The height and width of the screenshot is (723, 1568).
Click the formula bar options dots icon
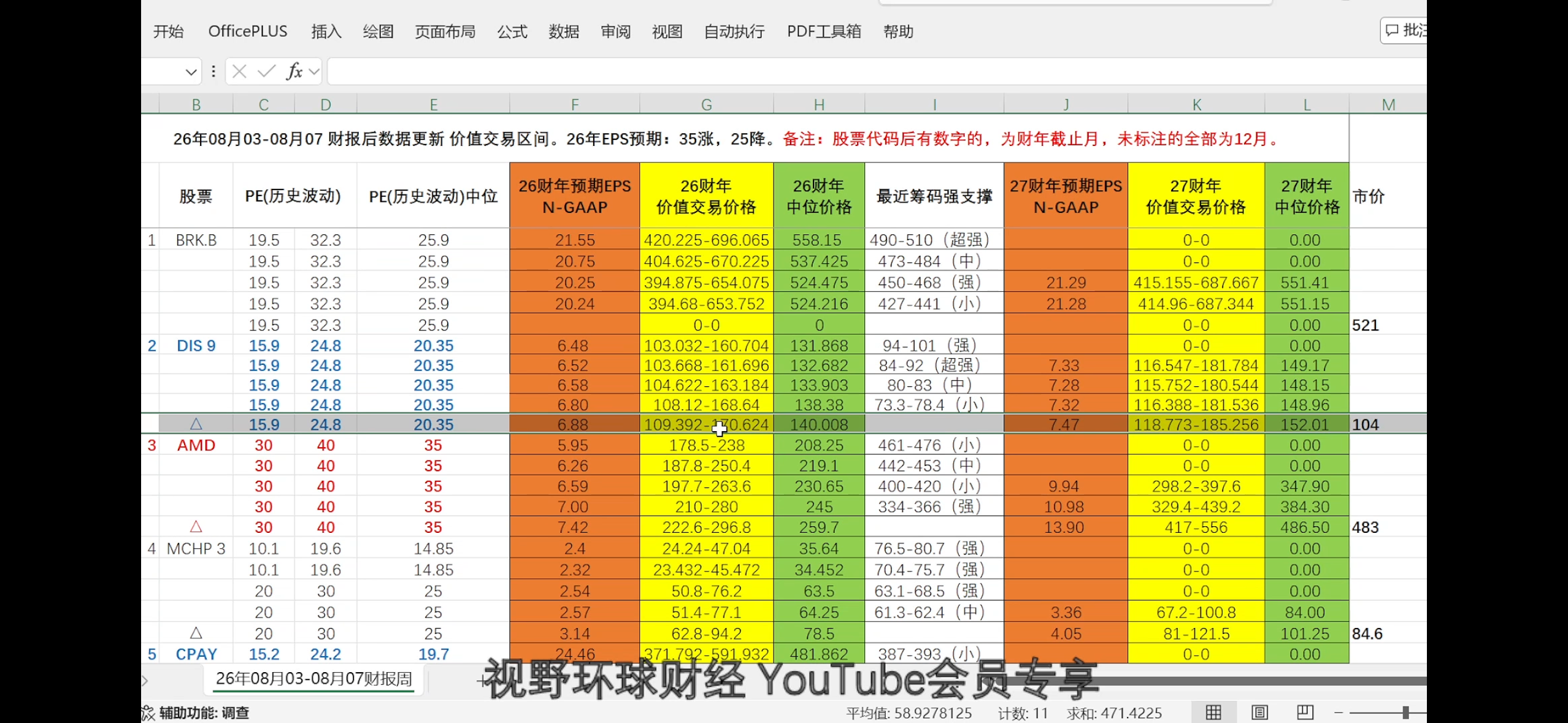[x=213, y=72]
